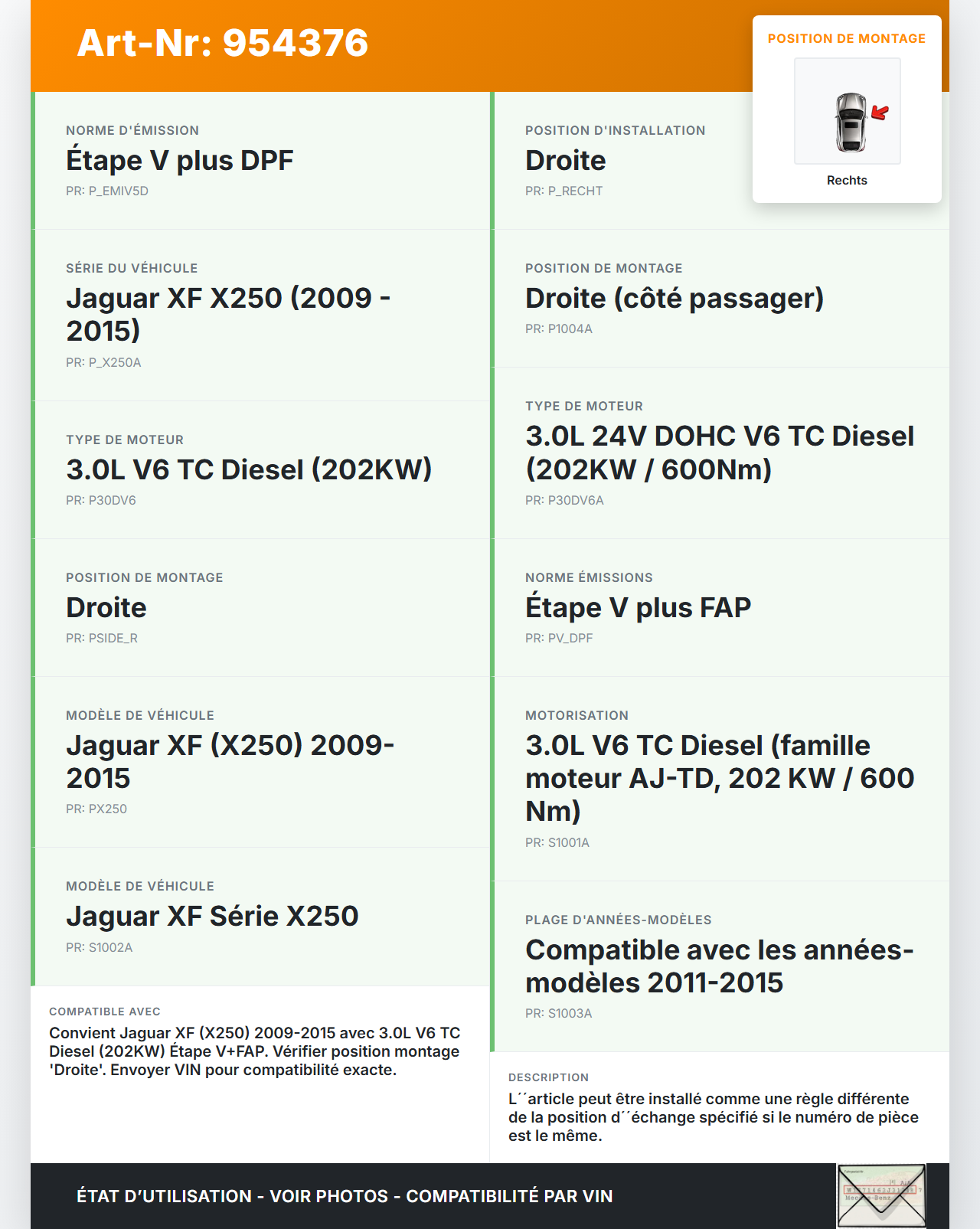Image resolution: width=980 pixels, height=1229 pixels.
Task: Click the Art-Nr: 954376 heading
Action: 223,43
